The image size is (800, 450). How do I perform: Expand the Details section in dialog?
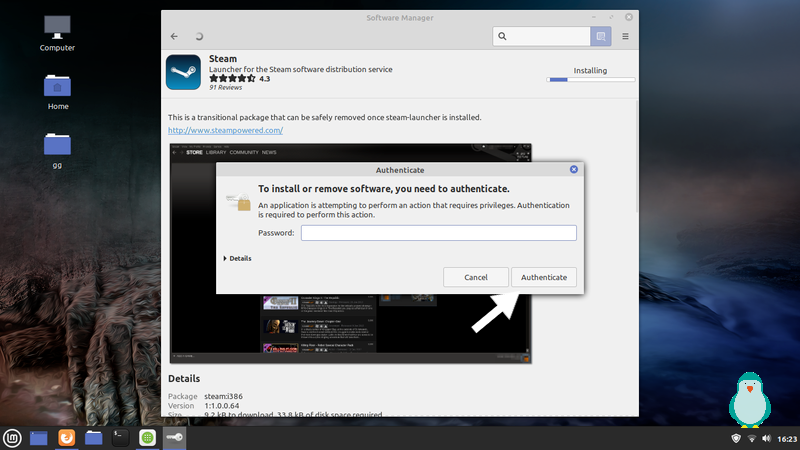[x=237, y=258]
